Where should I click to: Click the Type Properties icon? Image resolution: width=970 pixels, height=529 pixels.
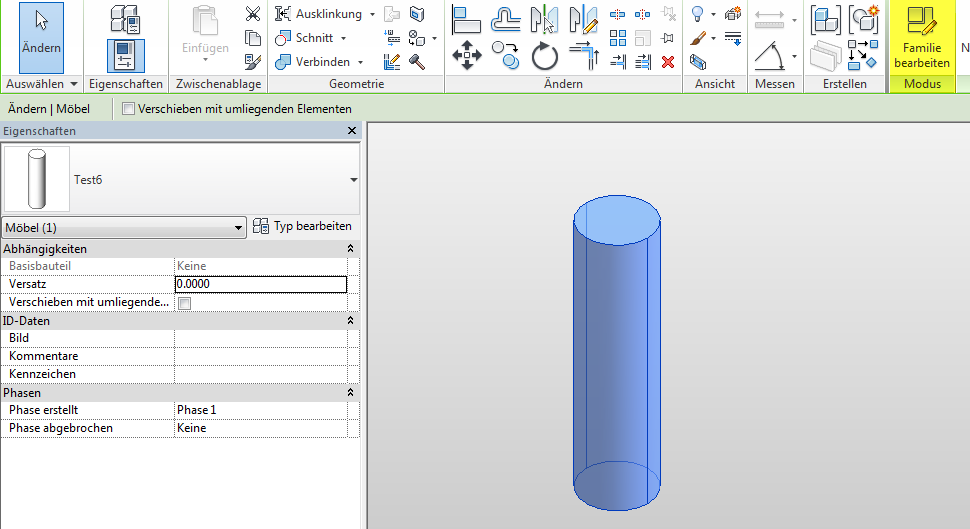coord(125,18)
